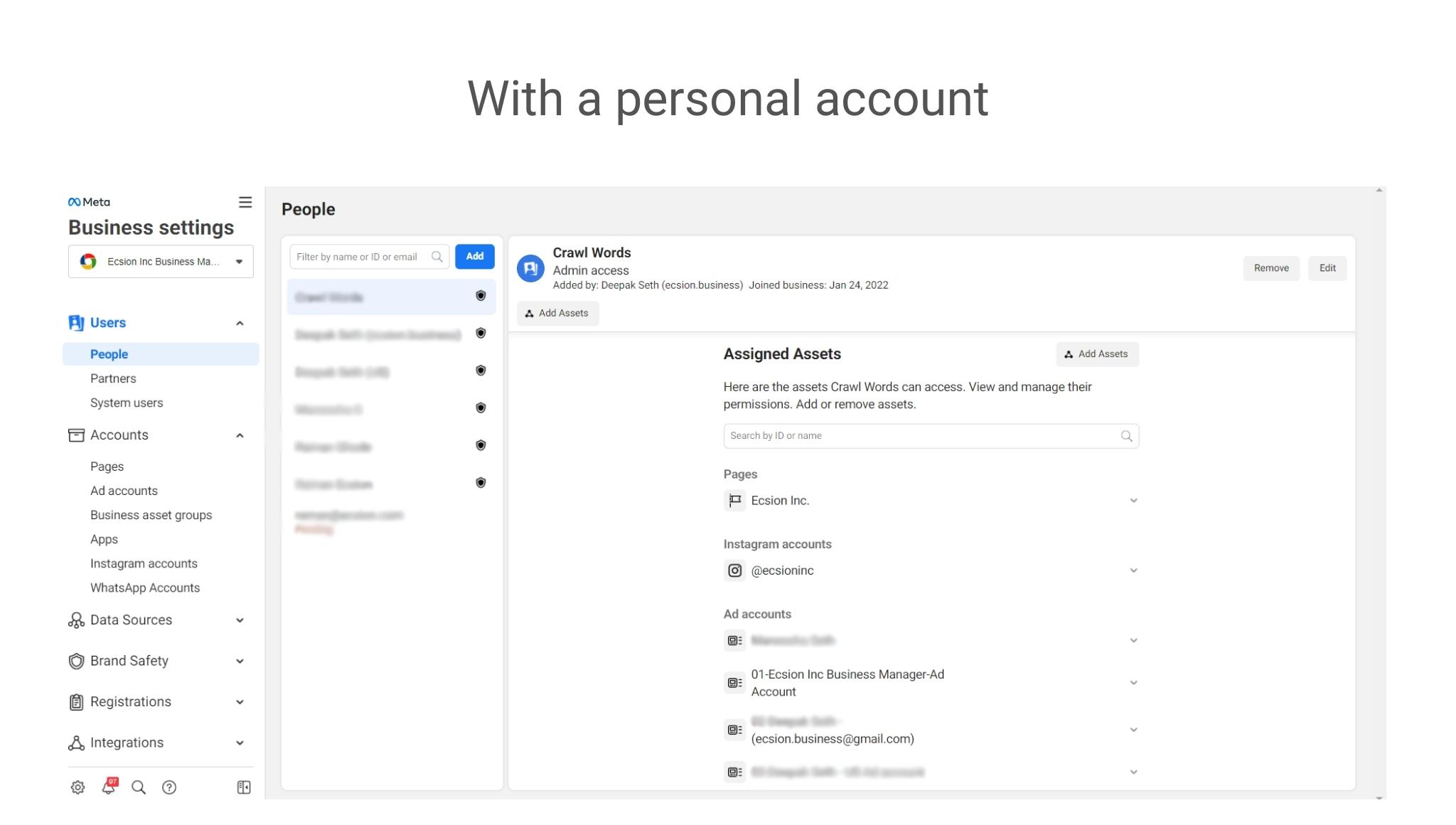The width and height of the screenshot is (1456, 825).
Task: Click Add Assets beside Assigned Assets
Action: coord(1097,354)
